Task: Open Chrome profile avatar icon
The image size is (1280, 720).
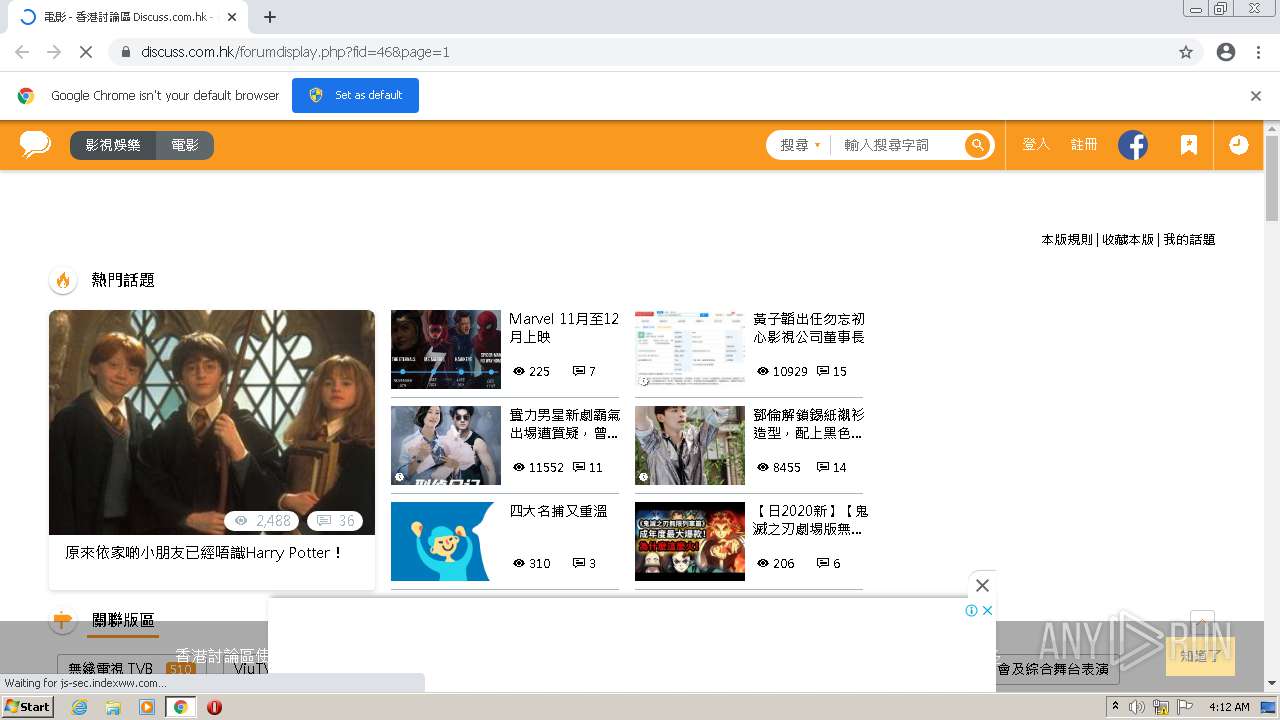Action: [1226, 52]
